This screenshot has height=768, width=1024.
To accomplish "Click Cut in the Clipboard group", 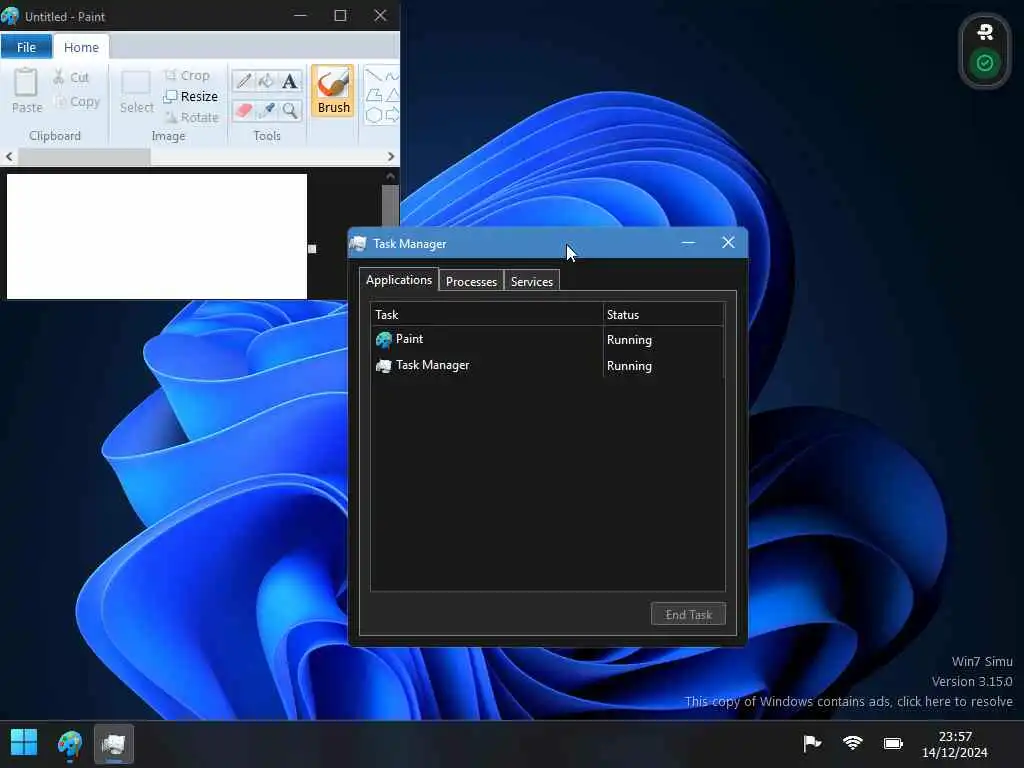I will (71, 77).
